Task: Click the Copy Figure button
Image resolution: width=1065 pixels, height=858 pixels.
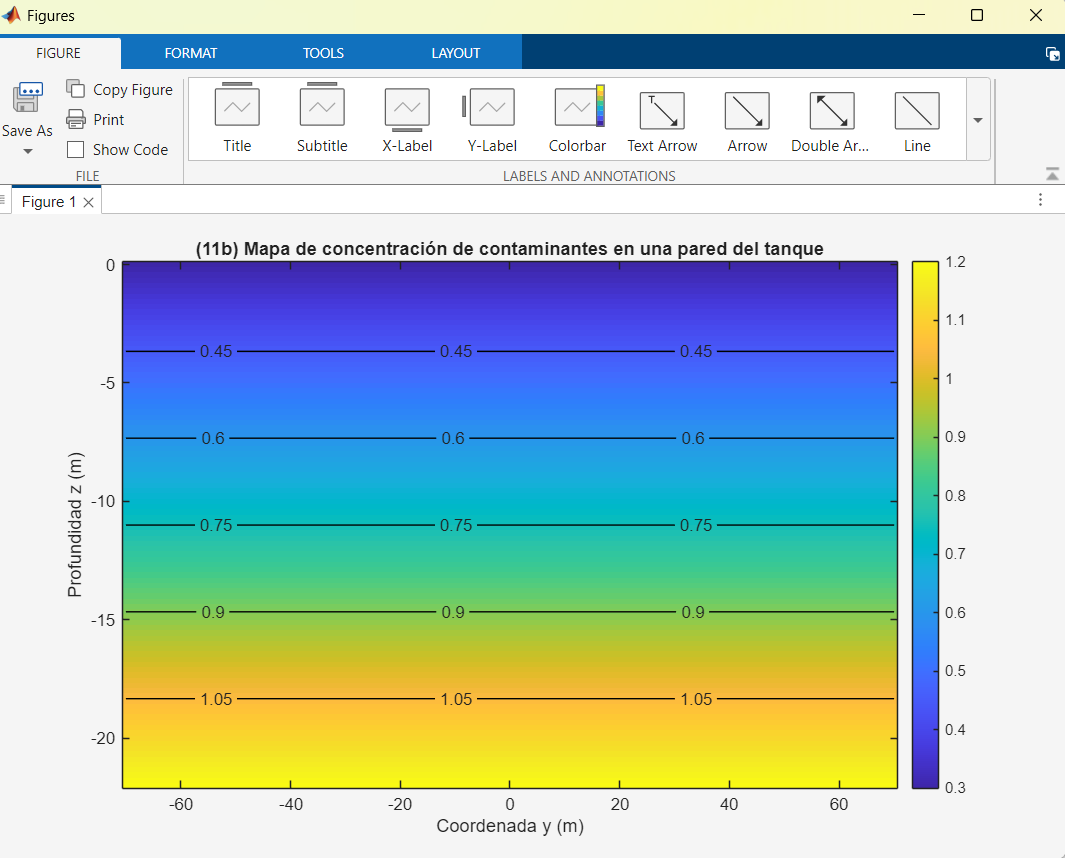Action: pyautogui.click(x=120, y=90)
